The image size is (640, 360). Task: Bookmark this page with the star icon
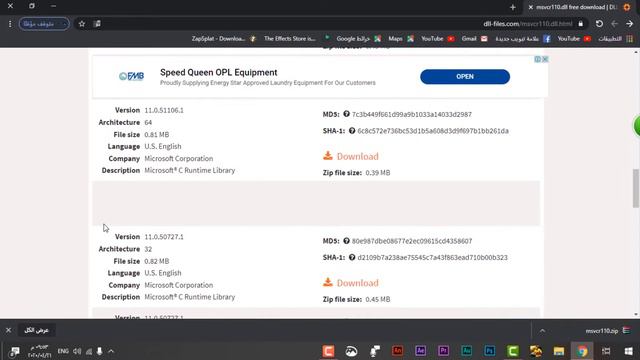click(x=82, y=24)
